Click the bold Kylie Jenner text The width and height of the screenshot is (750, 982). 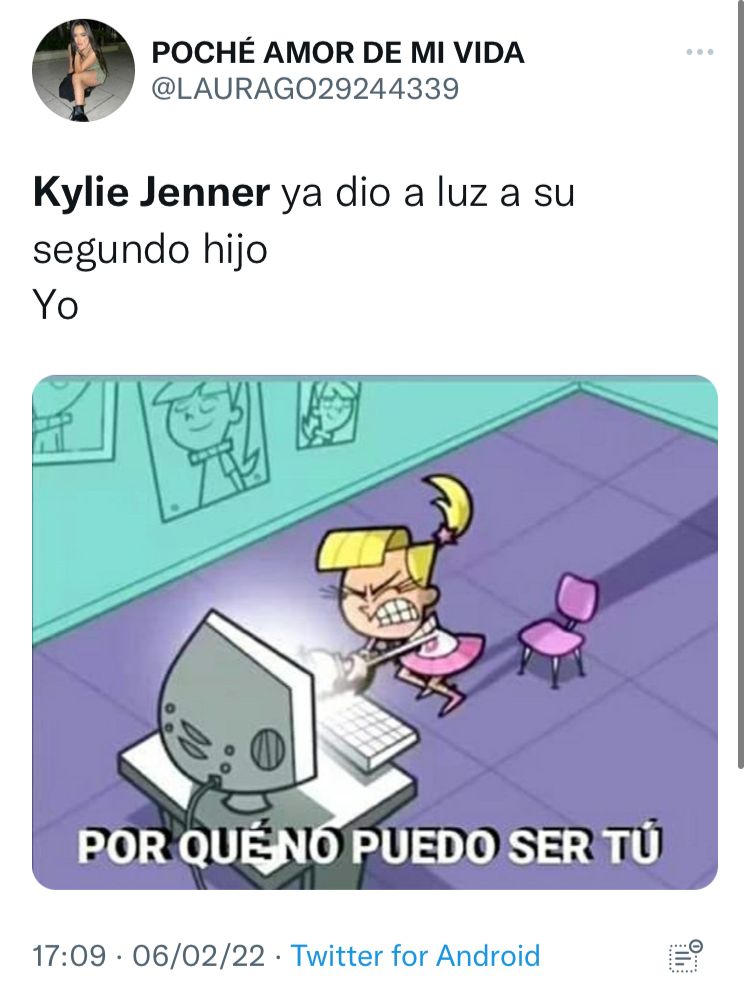151,193
